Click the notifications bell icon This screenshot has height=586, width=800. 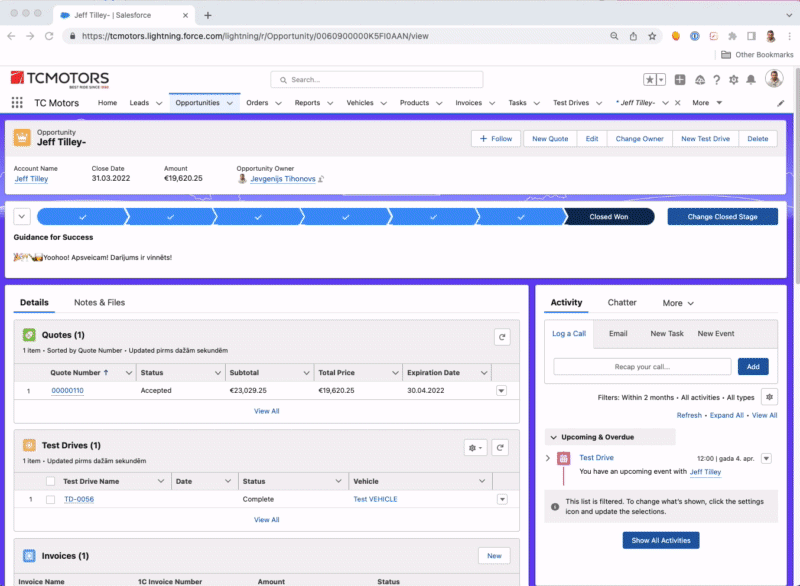point(751,80)
